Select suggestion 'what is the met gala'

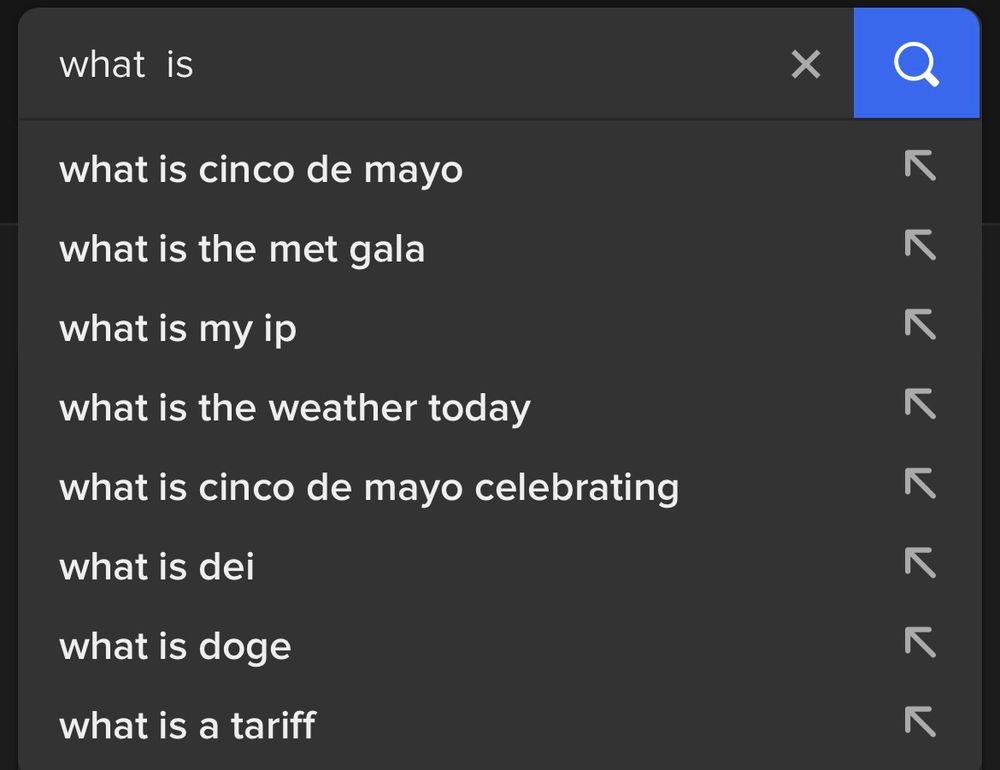(499, 248)
